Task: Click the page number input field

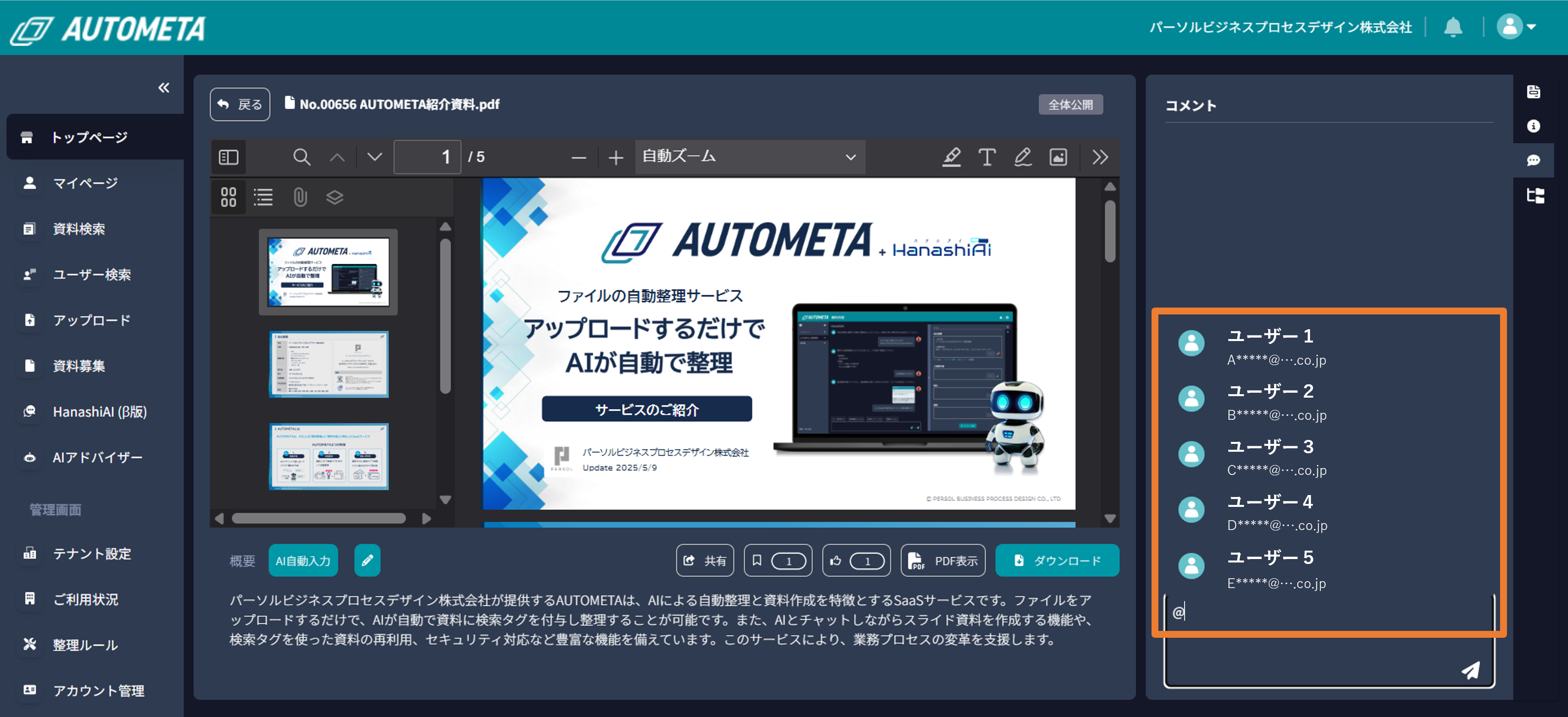Action: pos(427,157)
